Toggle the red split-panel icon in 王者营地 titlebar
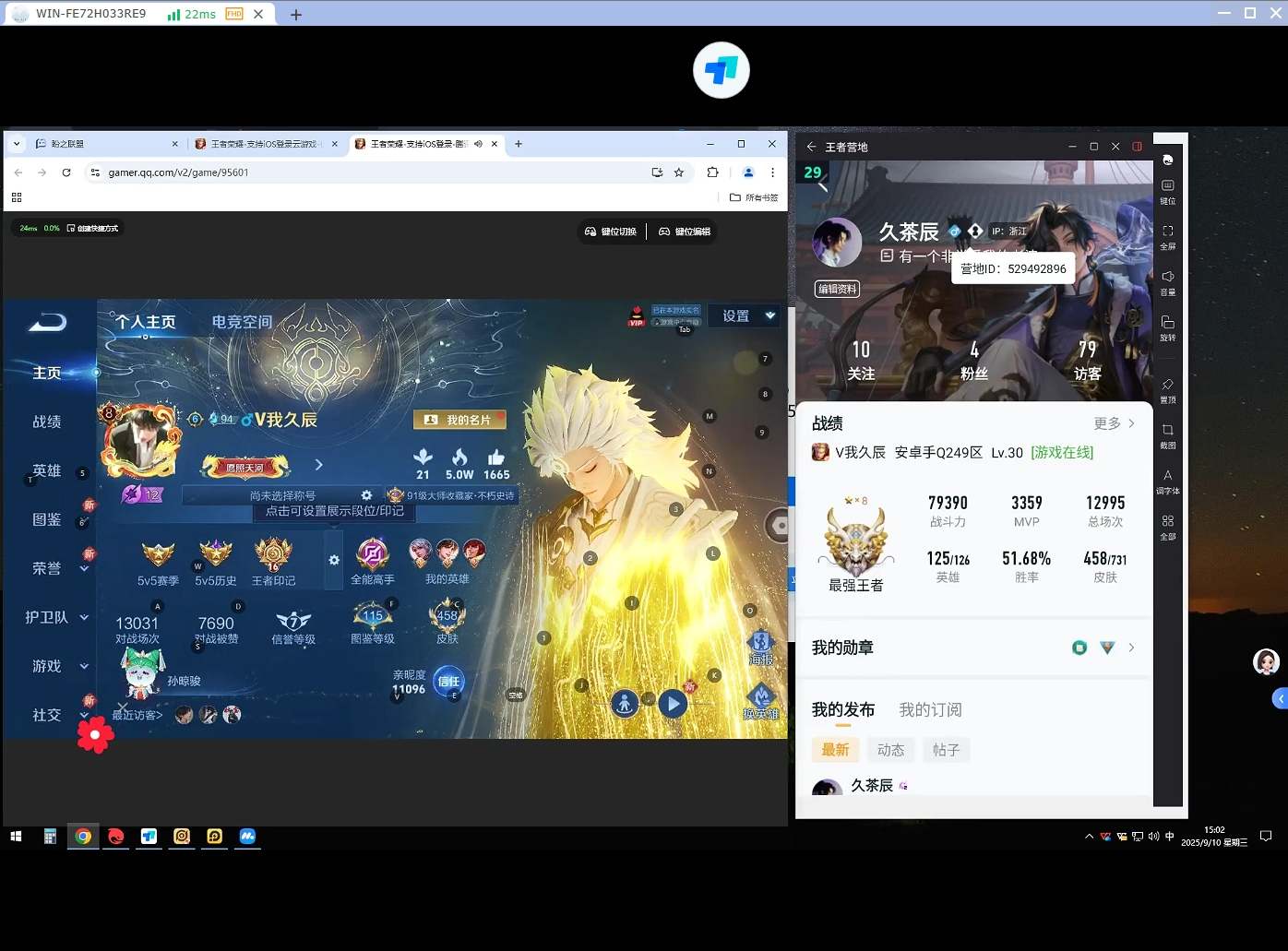The image size is (1288, 951). pyautogui.click(x=1138, y=147)
